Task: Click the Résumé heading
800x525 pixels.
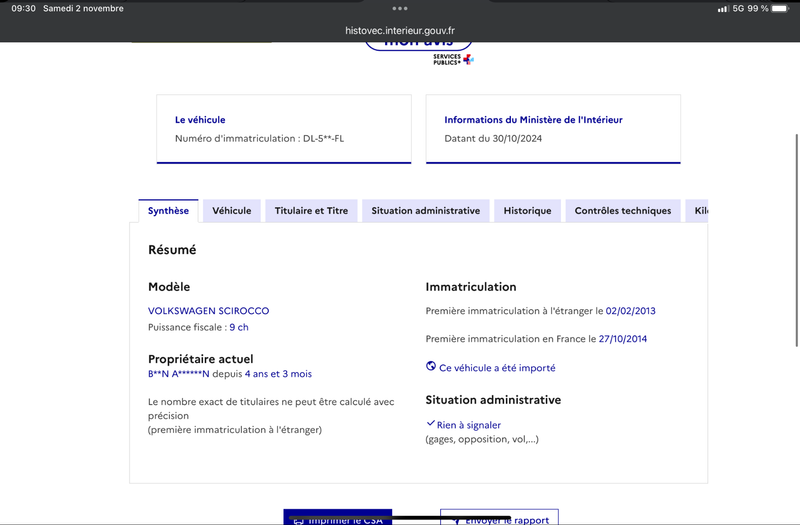Action: coord(172,249)
